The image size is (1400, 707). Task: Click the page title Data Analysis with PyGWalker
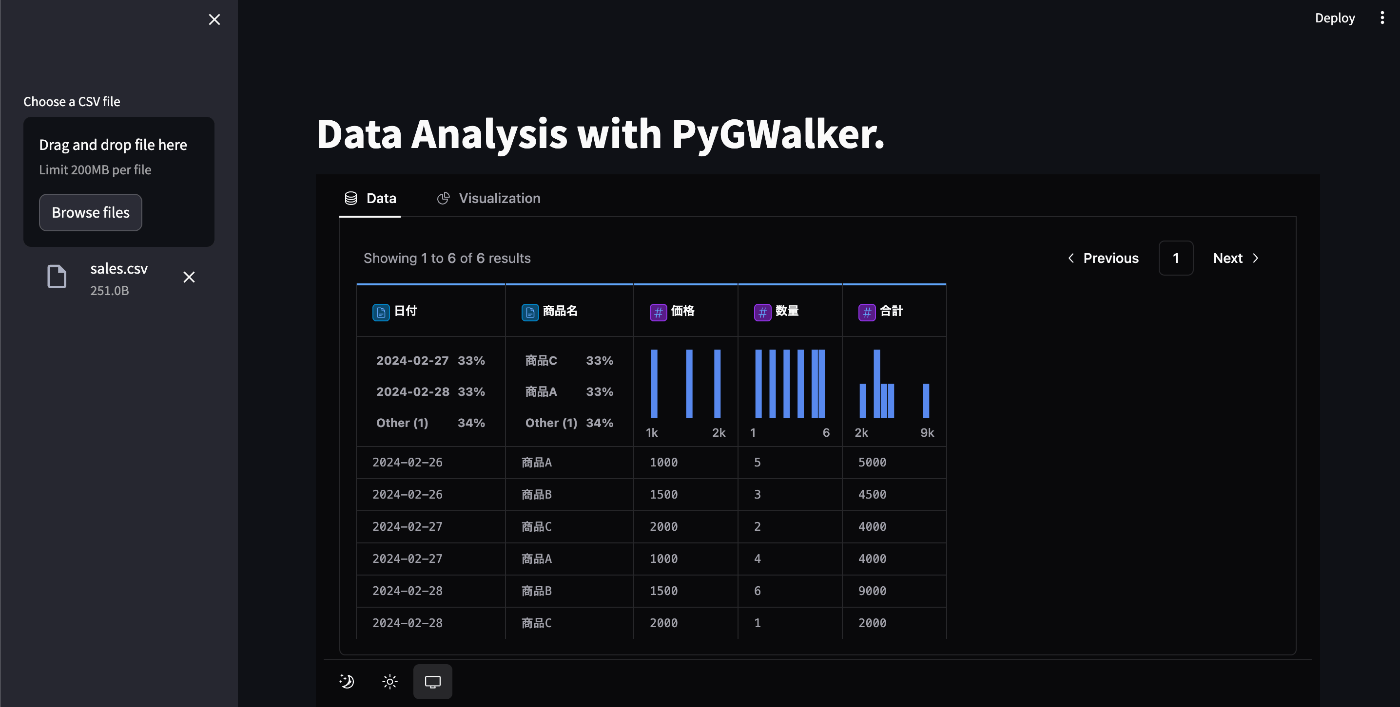tap(600, 134)
